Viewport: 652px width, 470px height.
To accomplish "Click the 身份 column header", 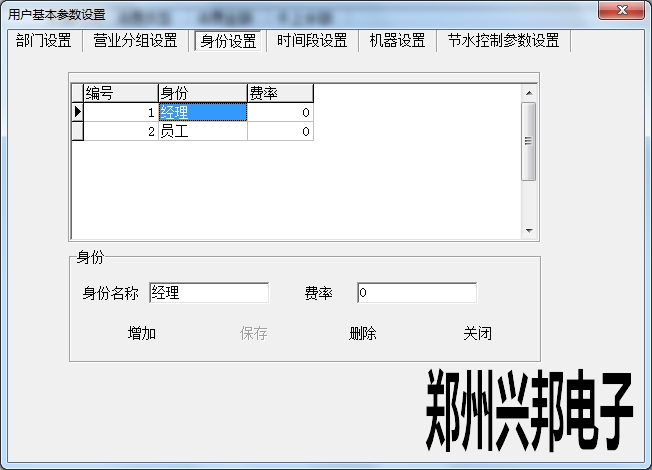I will [202, 93].
